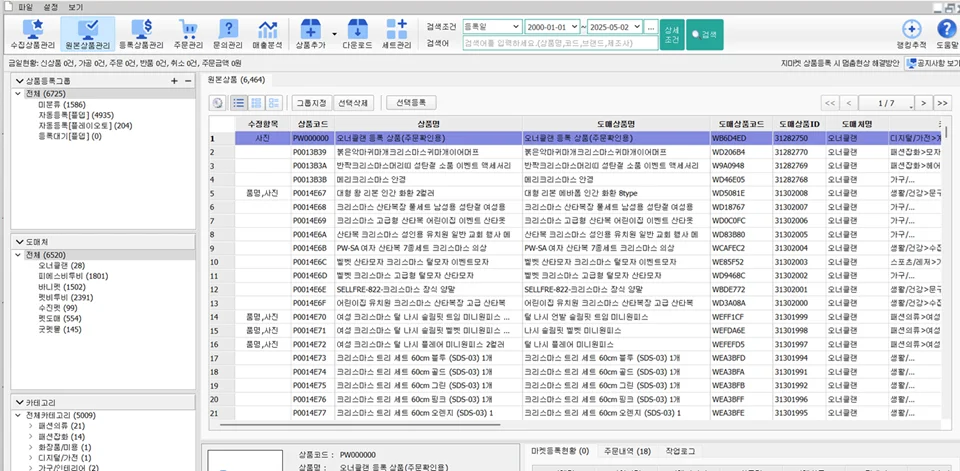
Task: Click the page number 1 / 7 field
Action: coord(887,103)
